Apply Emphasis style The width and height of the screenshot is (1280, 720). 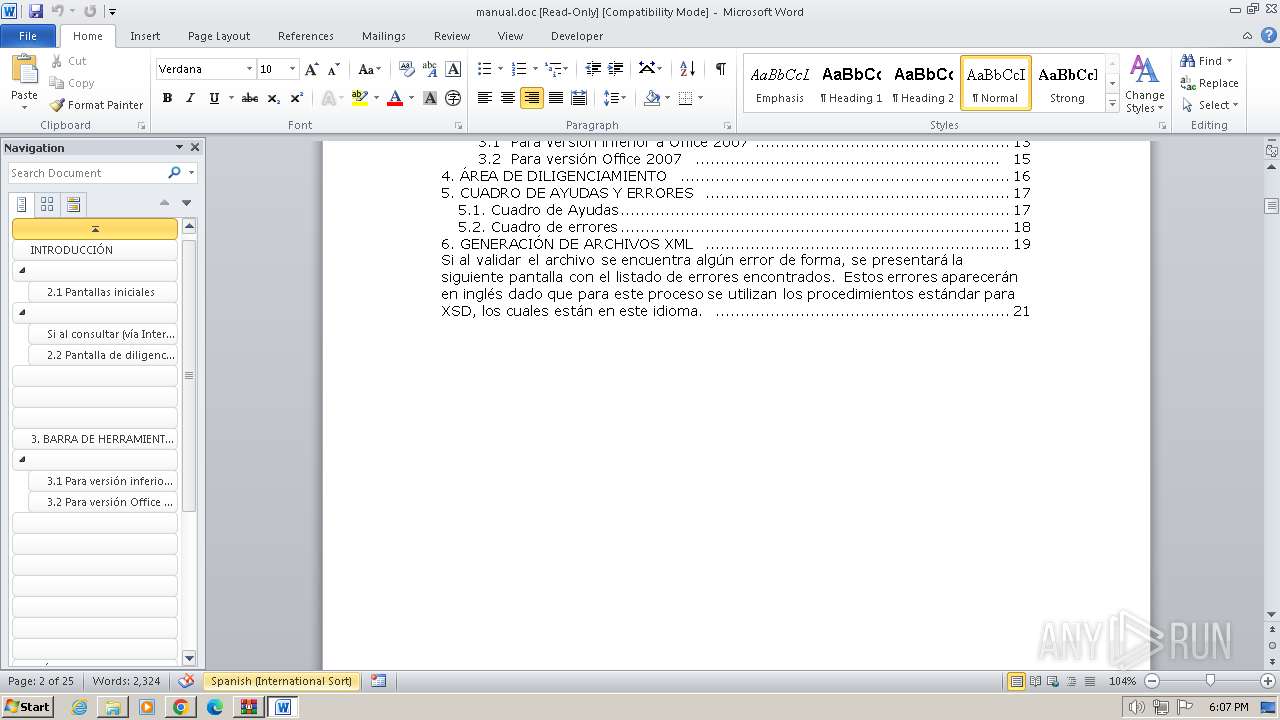[x=779, y=83]
